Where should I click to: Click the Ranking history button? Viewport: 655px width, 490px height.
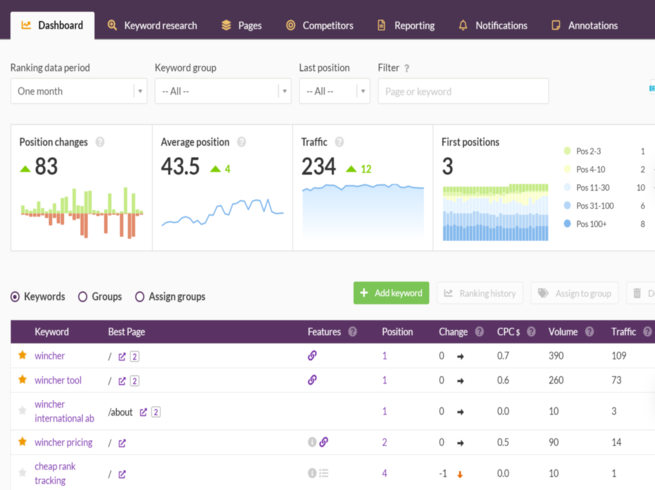click(480, 293)
